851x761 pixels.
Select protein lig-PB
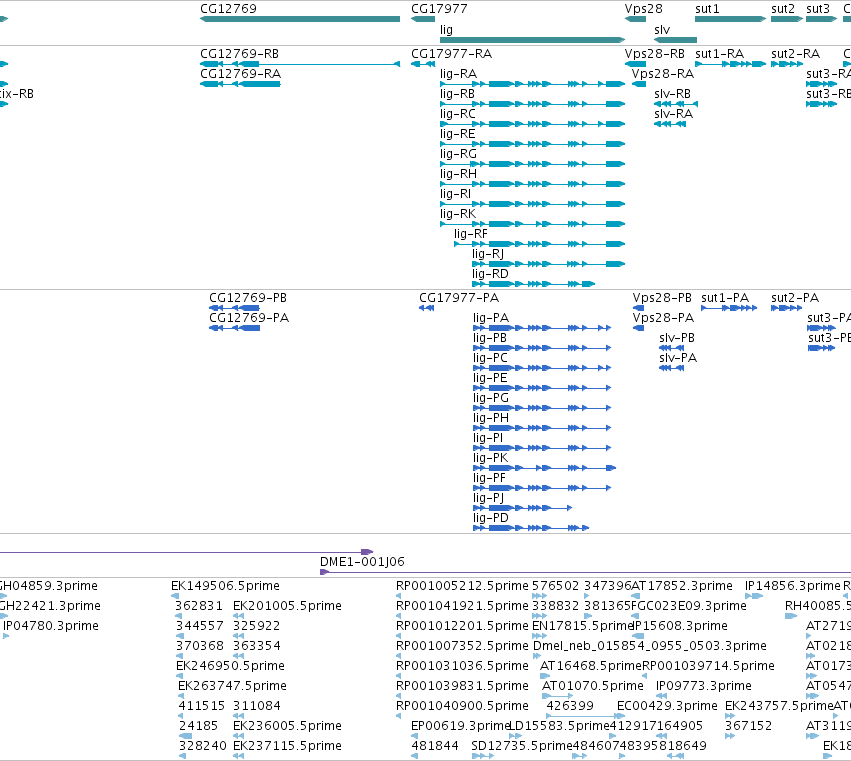(x=542, y=348)
